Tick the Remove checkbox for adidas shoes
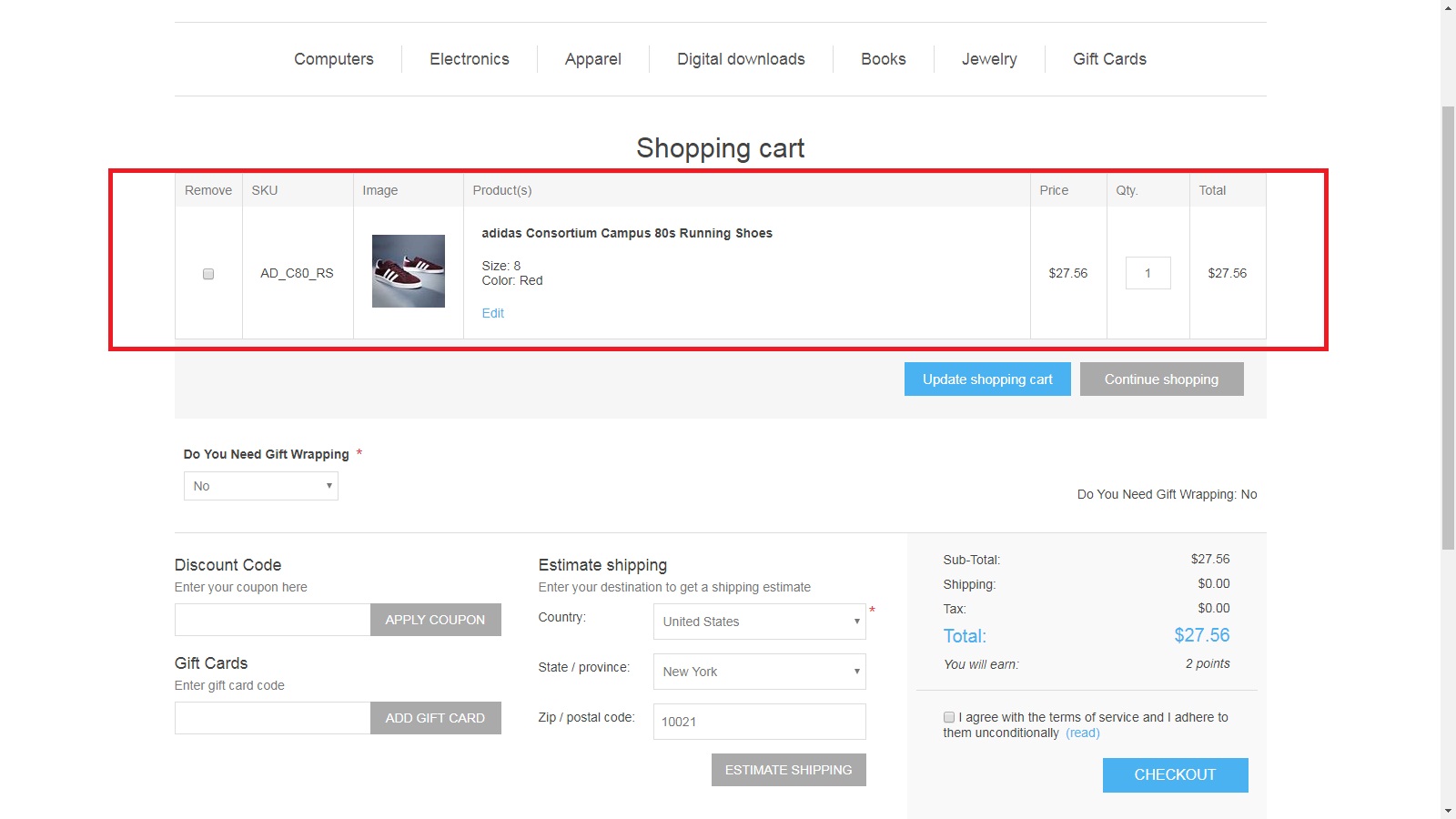Image resolution: width=1456 pixels, height=819 pixels. (x=208, y=274)
